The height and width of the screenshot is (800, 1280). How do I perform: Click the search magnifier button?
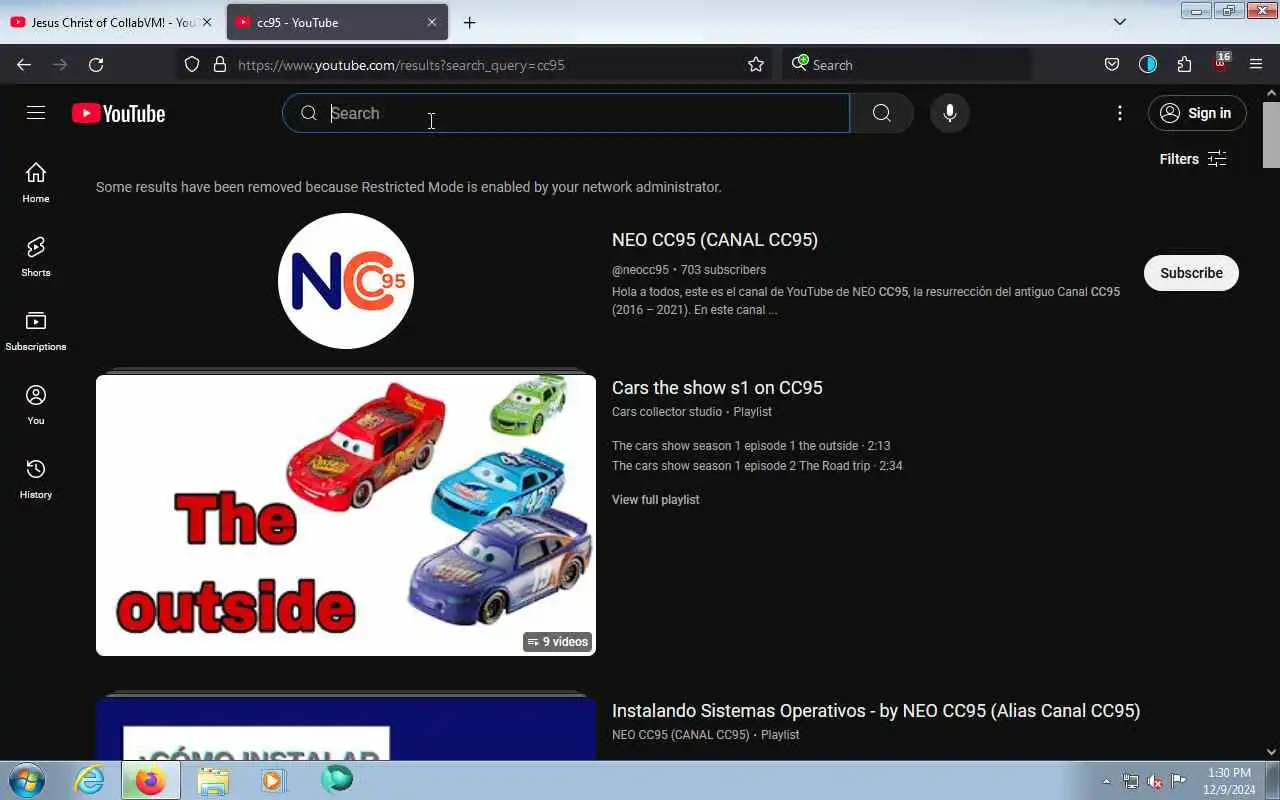coord(881,113)
